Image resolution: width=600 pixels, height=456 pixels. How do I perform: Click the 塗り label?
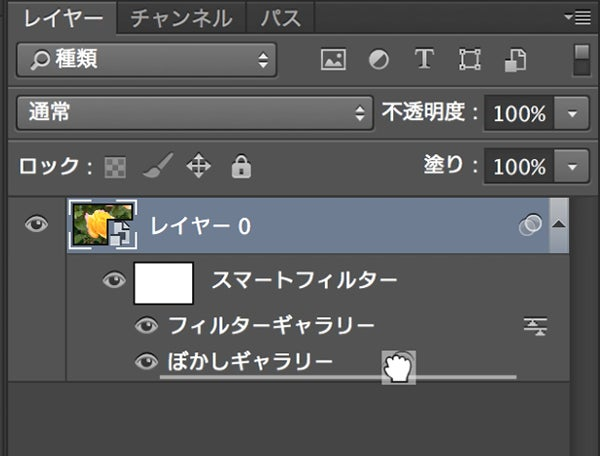point(451,165)
